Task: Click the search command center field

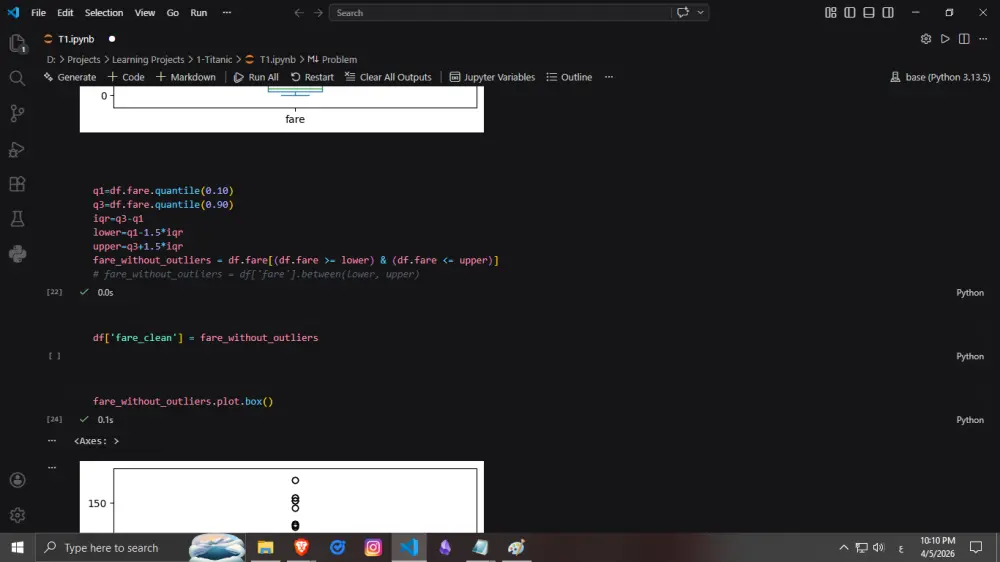Action: [500, 13]
